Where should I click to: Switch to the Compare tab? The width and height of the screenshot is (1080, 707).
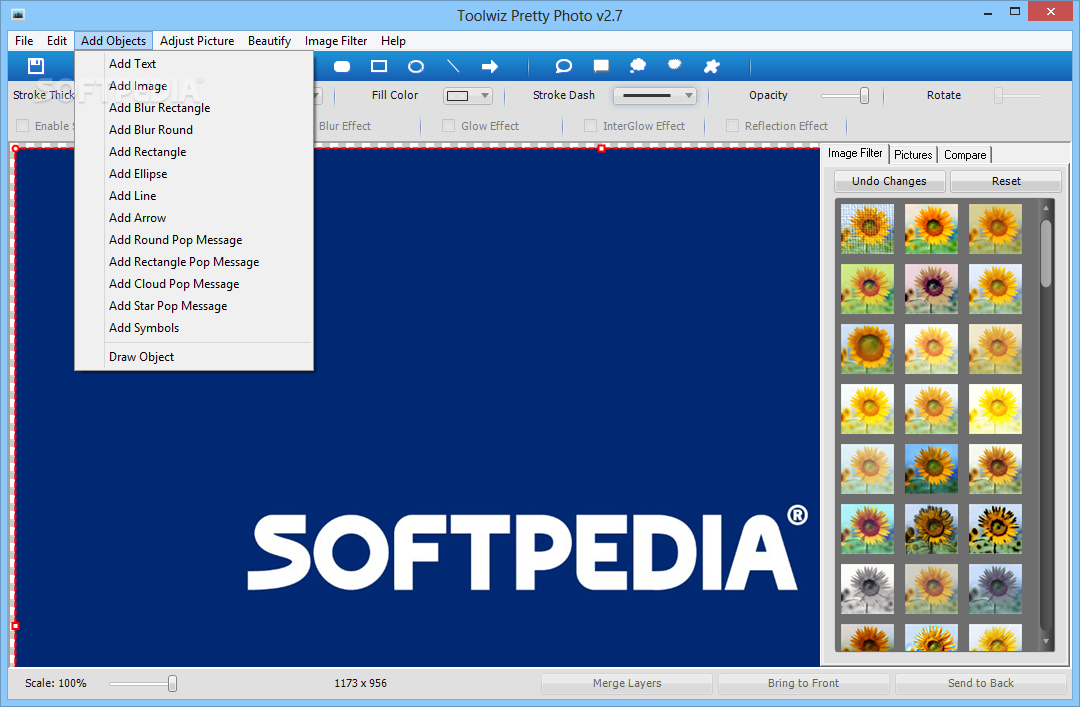[964, 154]
